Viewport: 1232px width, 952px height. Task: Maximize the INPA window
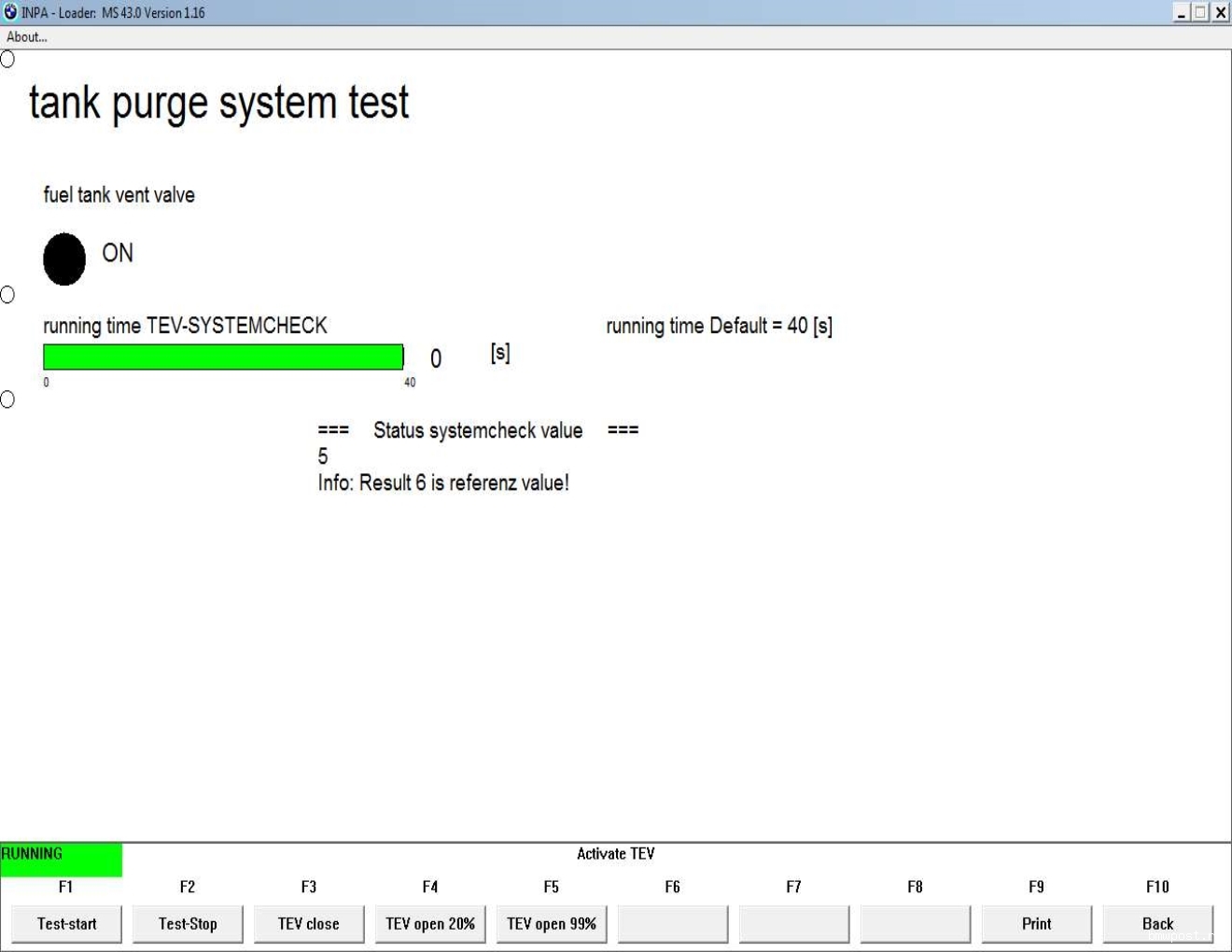coord(1200,12)
